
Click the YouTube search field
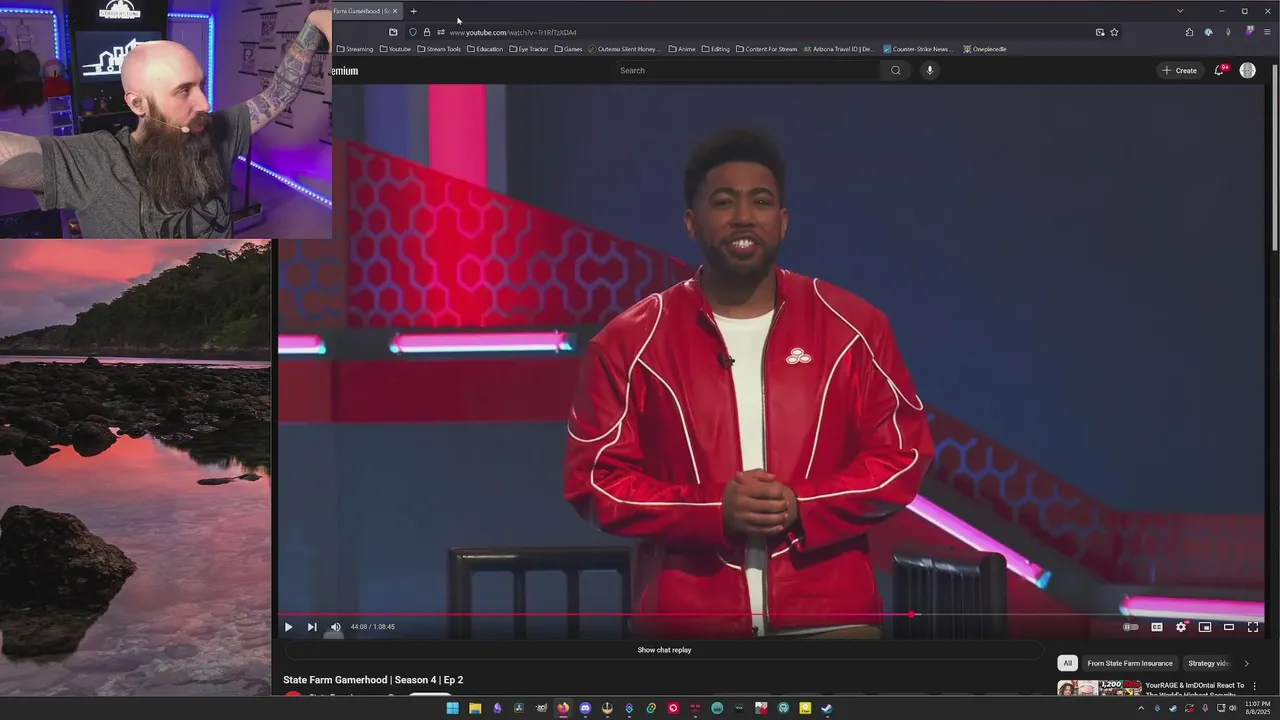(747, 70)
